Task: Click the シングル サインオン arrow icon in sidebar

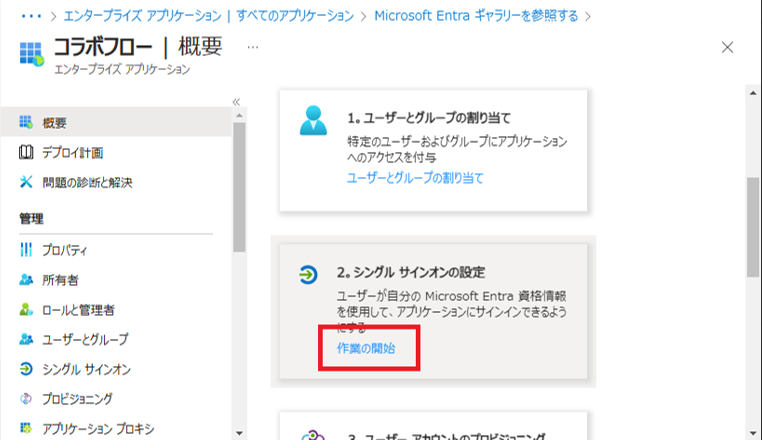Action: (x=26, y=369)
